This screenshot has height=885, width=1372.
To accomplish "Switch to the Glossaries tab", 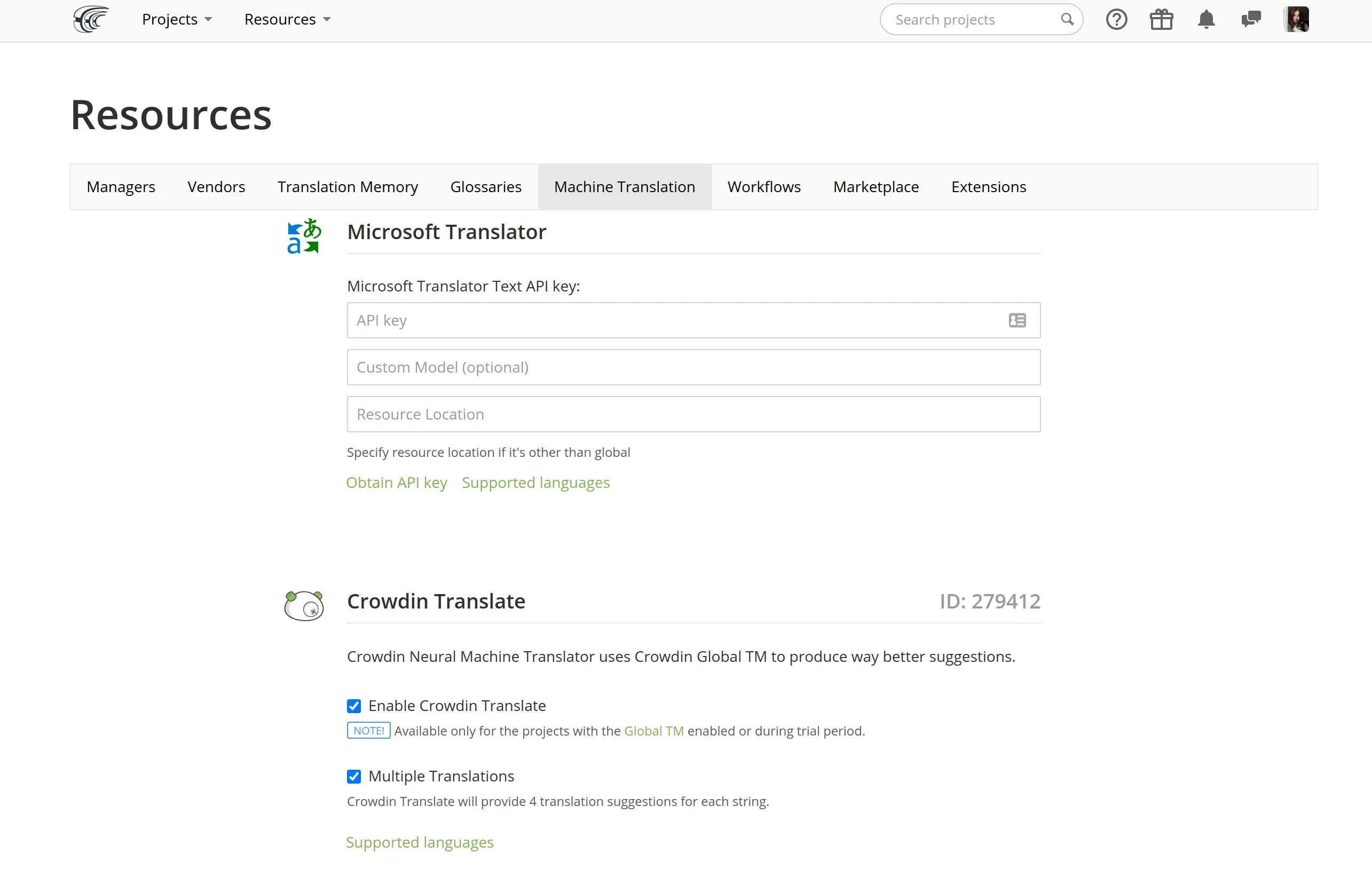I will pyautogui.click(x=485, y=187).
